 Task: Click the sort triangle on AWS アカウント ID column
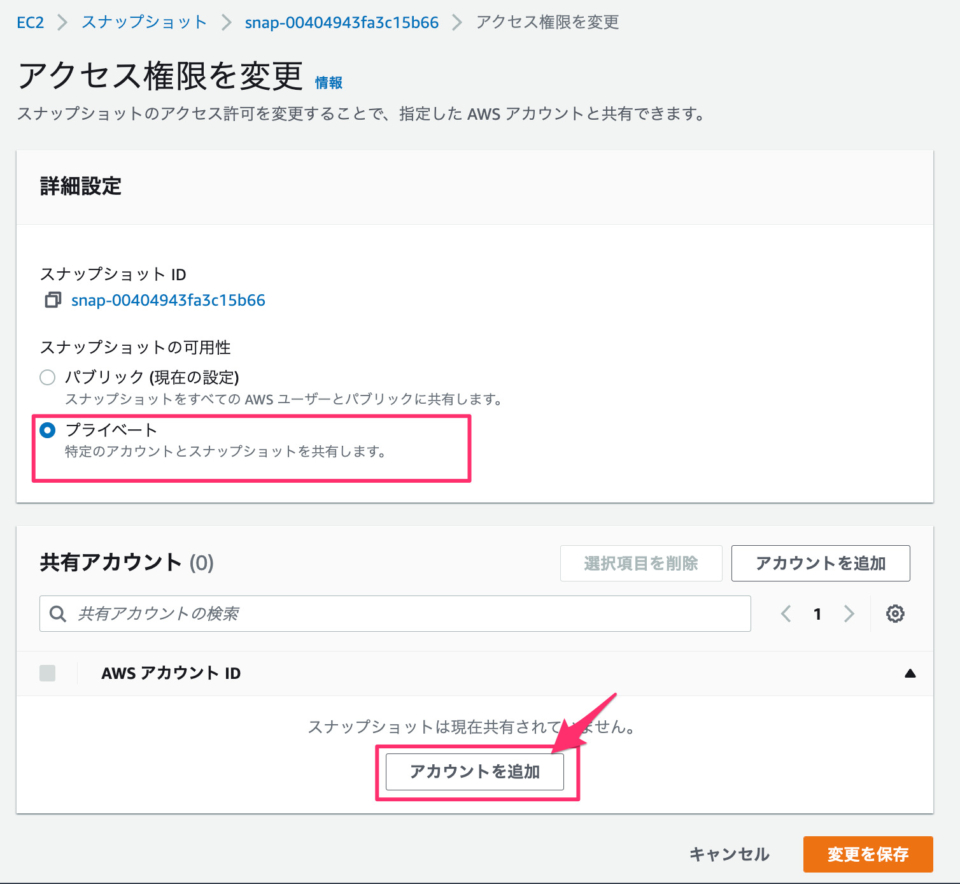pos(910,673)
